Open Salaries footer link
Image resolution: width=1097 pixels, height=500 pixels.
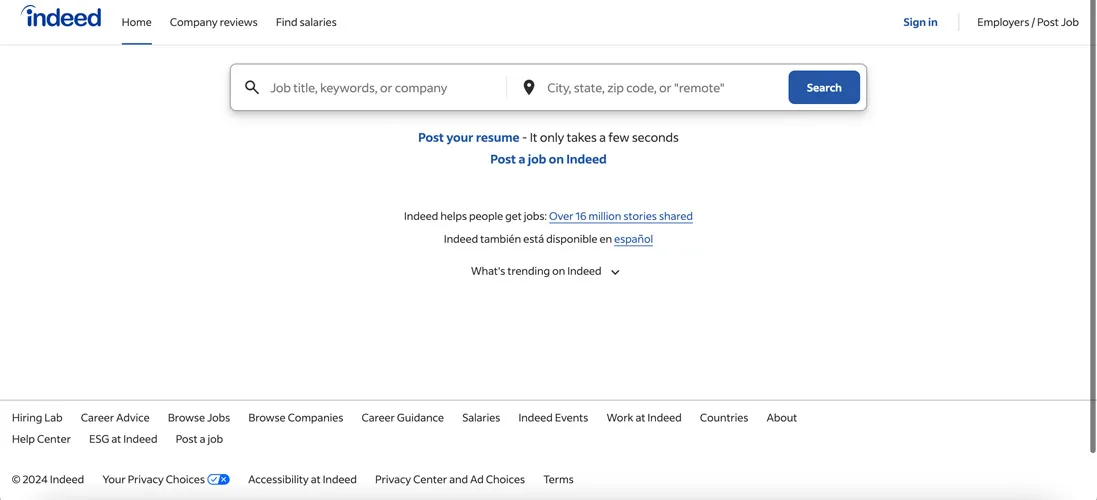click(x=481, y=417)
